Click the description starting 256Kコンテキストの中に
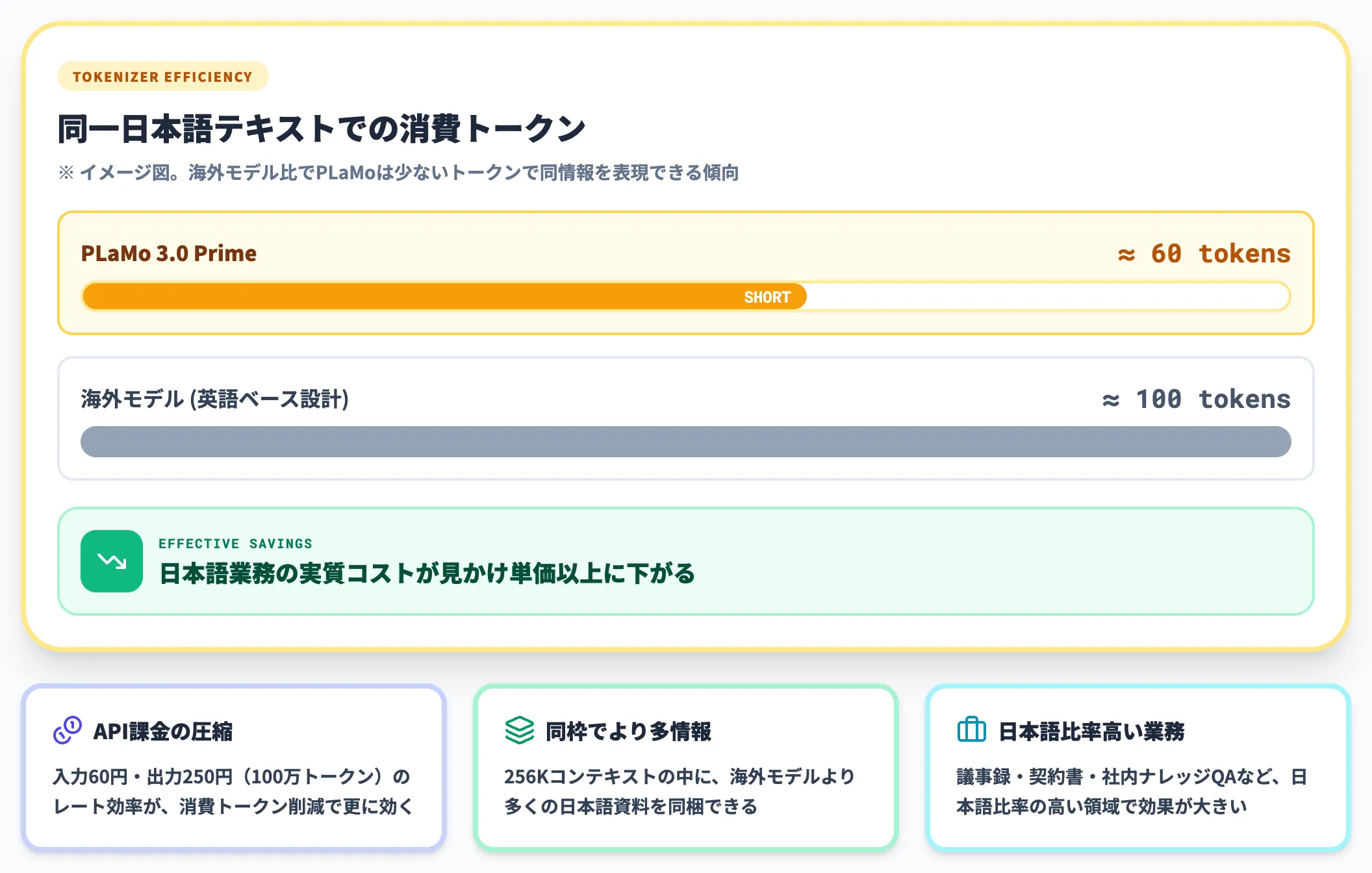This screenshot has width=1372, height=873. [680, 791]
